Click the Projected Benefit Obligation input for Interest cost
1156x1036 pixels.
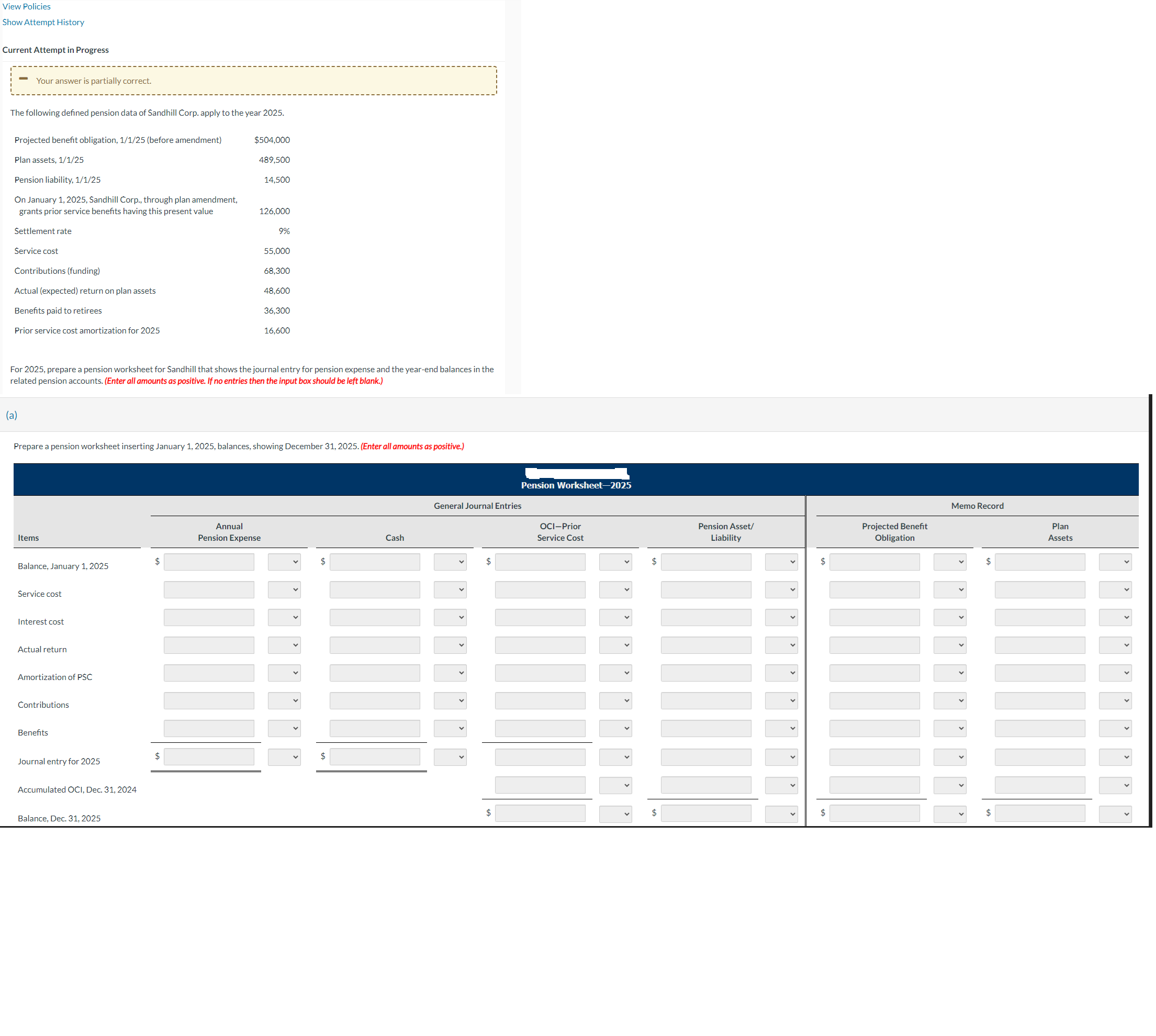pyautogui.click(x=874, y=617)
